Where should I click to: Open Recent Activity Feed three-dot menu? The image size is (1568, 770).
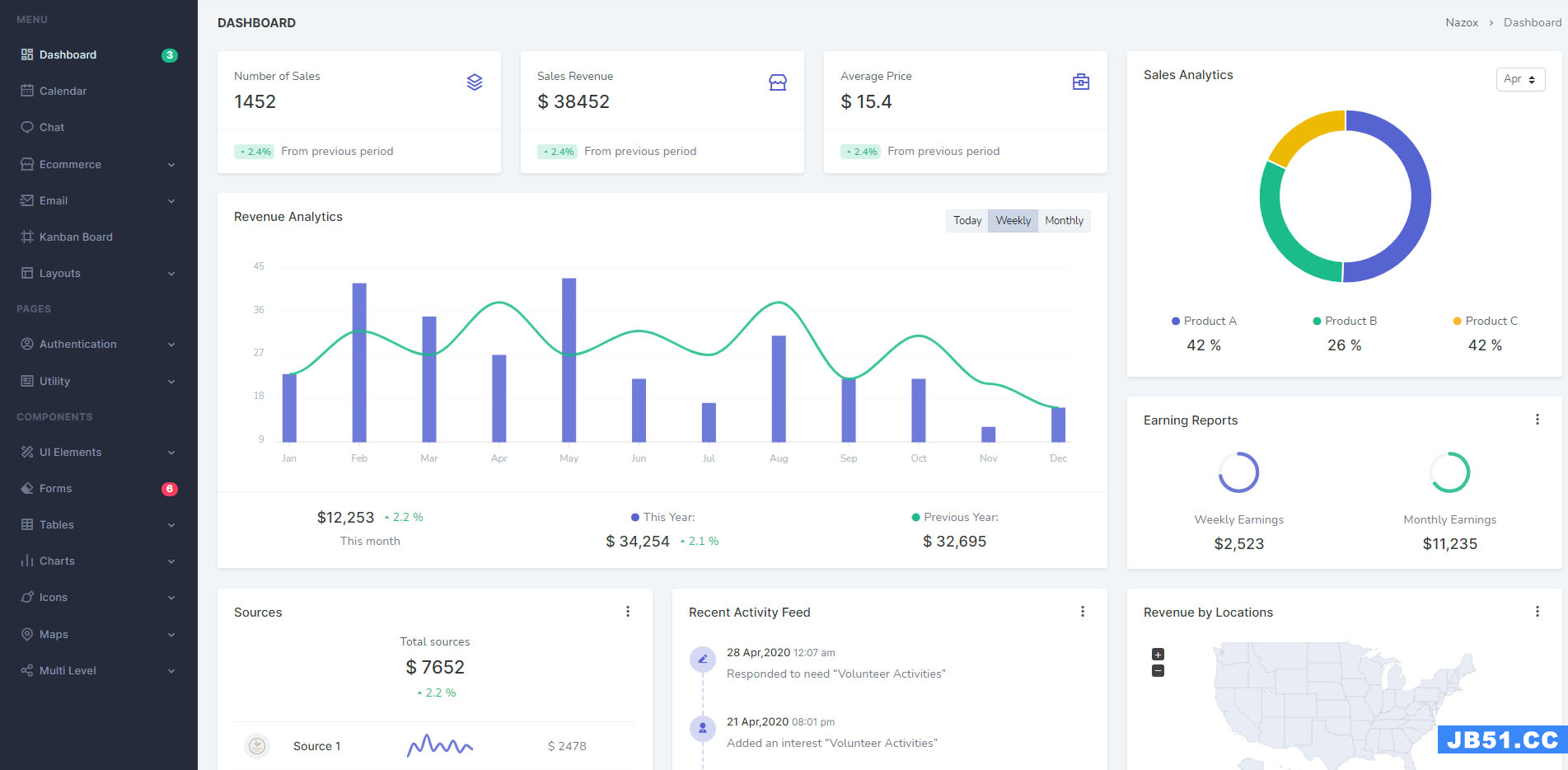tap(1083, 612)
